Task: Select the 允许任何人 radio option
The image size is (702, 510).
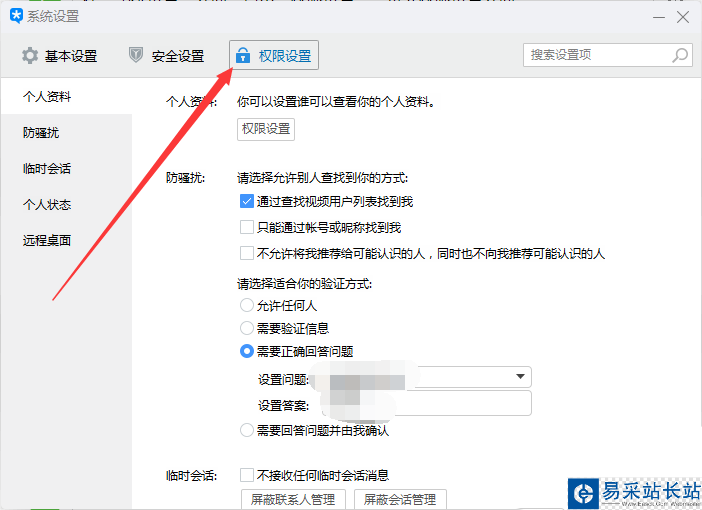Action: tap(247, 305)
